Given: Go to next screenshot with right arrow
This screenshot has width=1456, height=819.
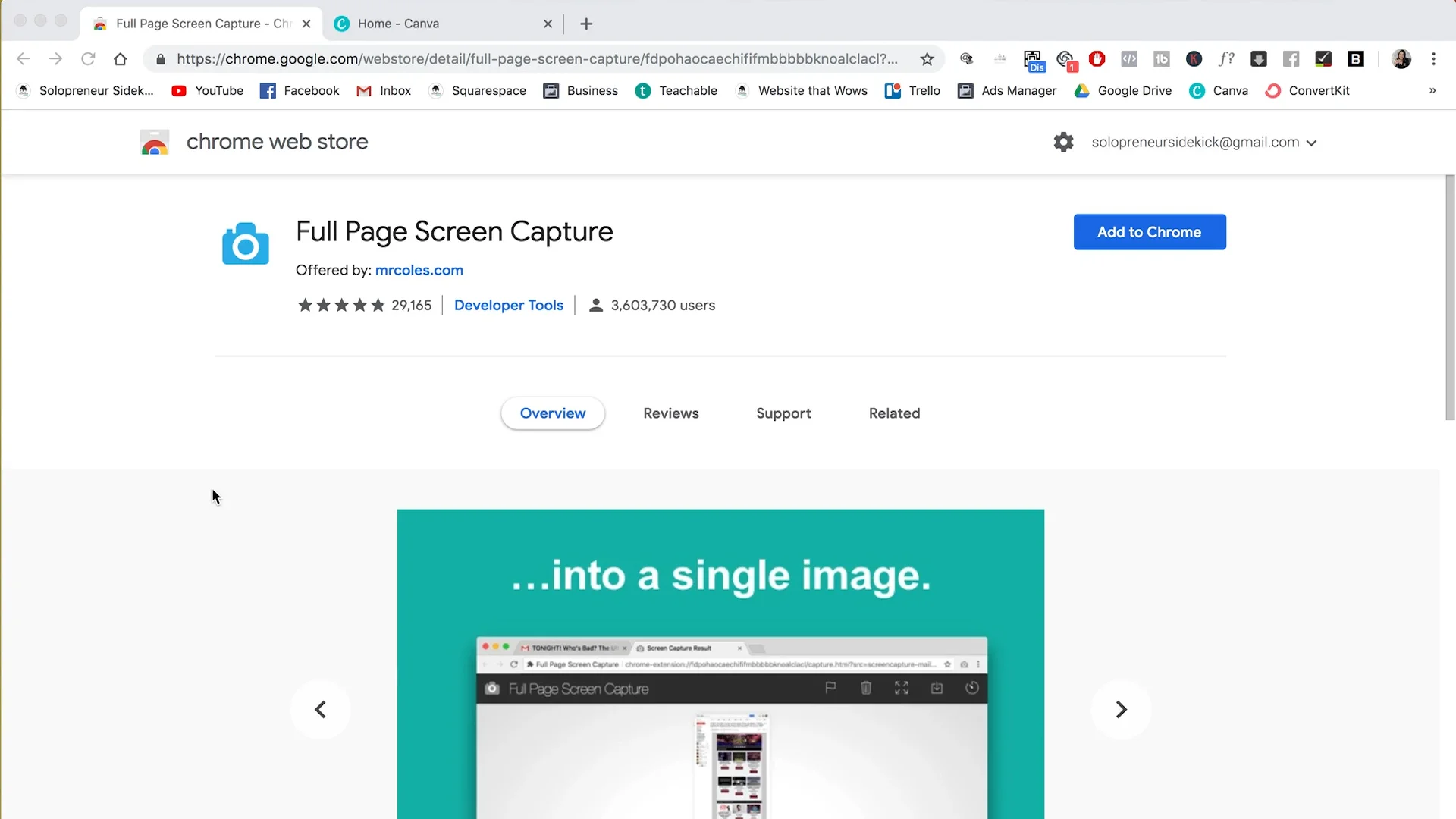Looking at the screenshot, I should pos(1121,709).
